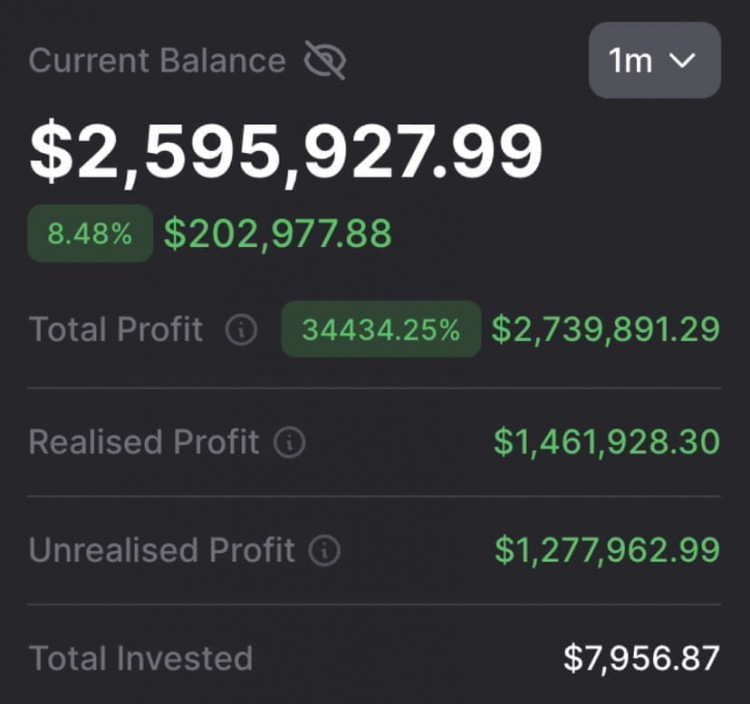The image size is (750, 704).
Task: Click the 34434.25% profit badge
Action: coord(381,329)
